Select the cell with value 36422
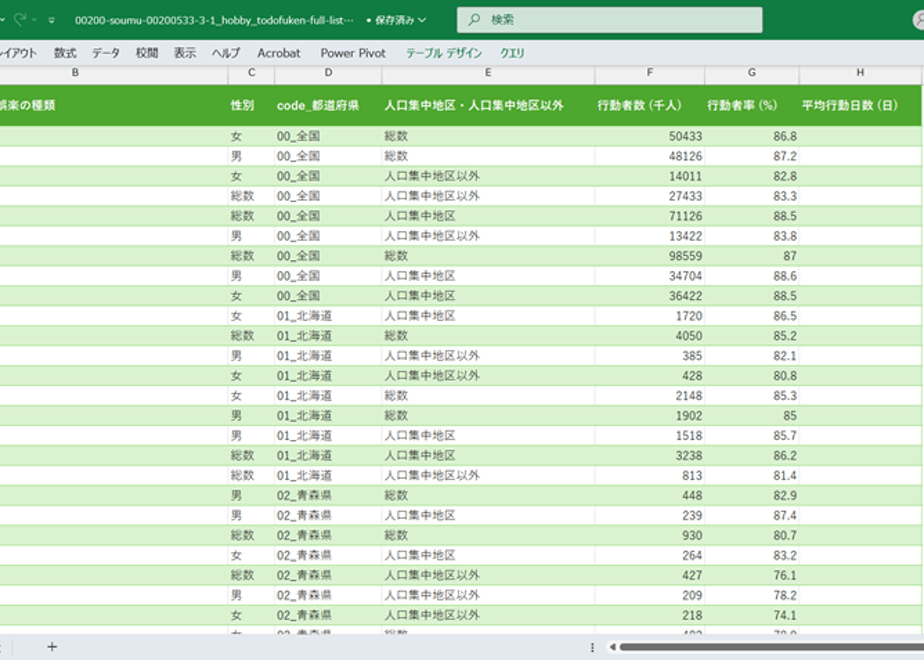 (x=649, y=296)
